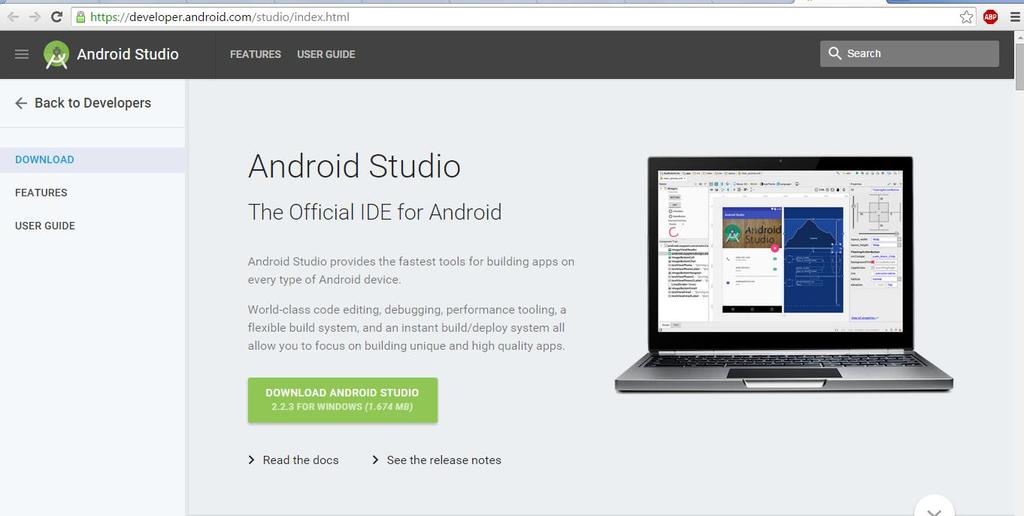This screenshot has height=516, width=1024.
Task: Click the Download Android Studio button
Action: [342, 400]
